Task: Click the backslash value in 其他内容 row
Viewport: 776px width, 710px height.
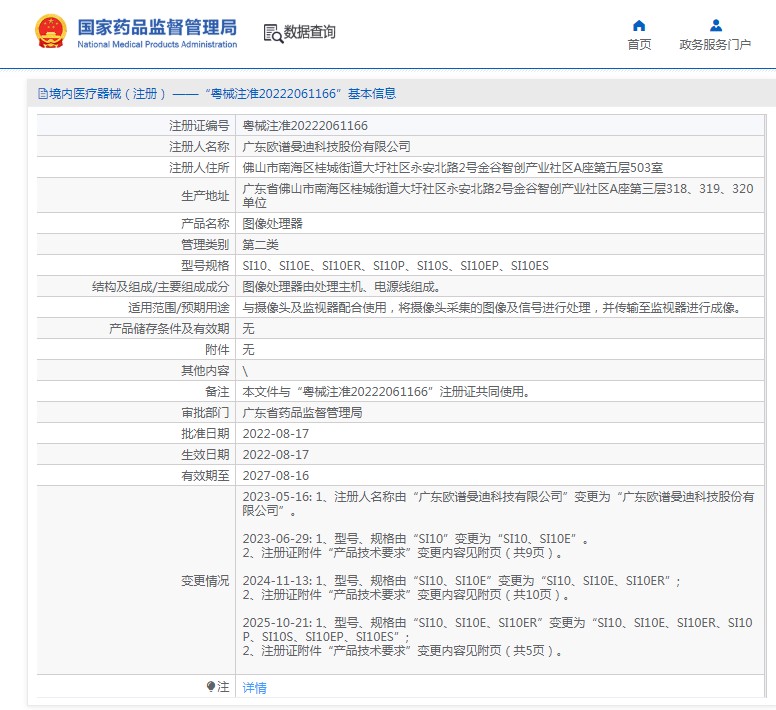Action: pos(245,371)
